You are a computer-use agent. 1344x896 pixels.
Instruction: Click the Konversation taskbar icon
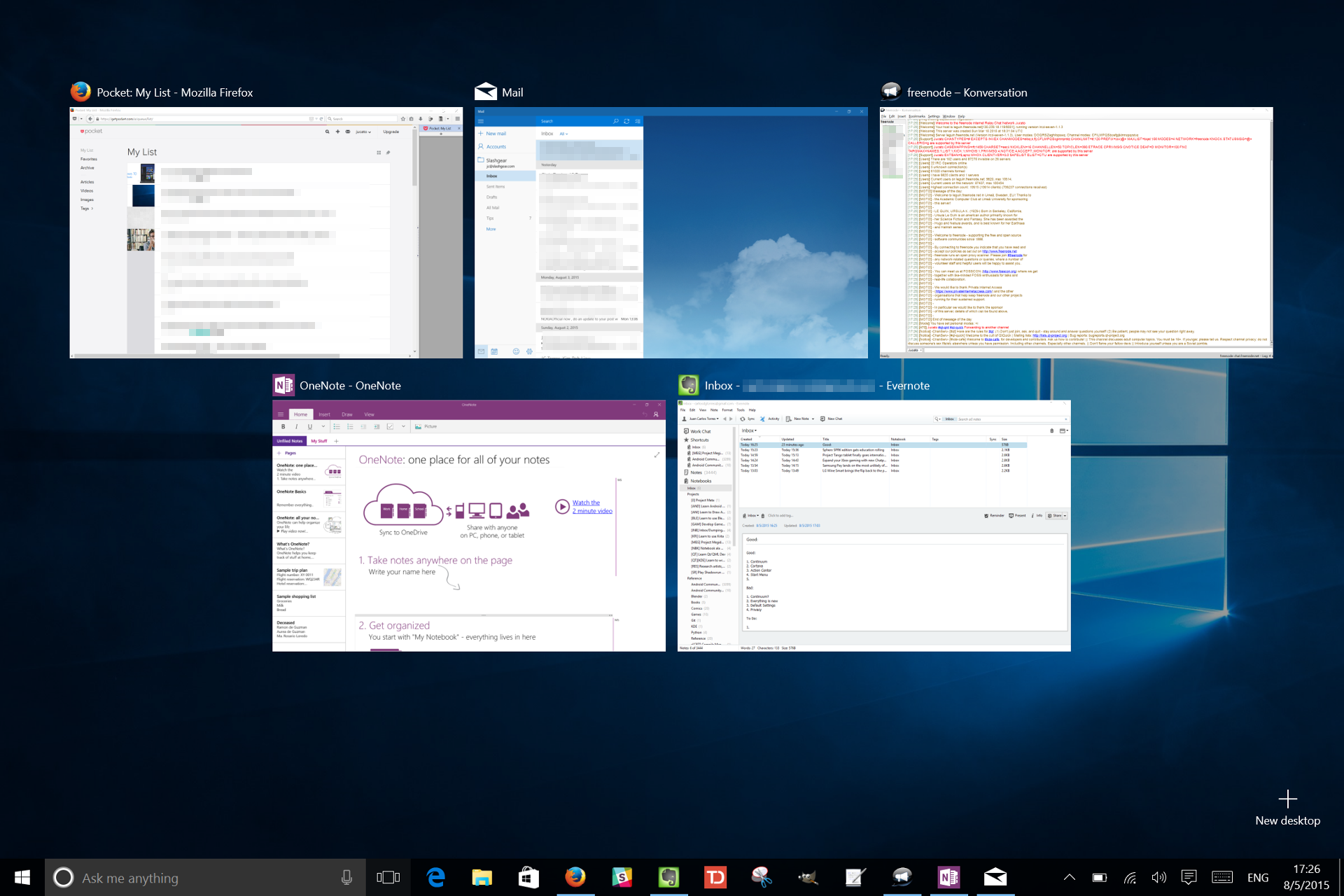[x=902, y=877]
